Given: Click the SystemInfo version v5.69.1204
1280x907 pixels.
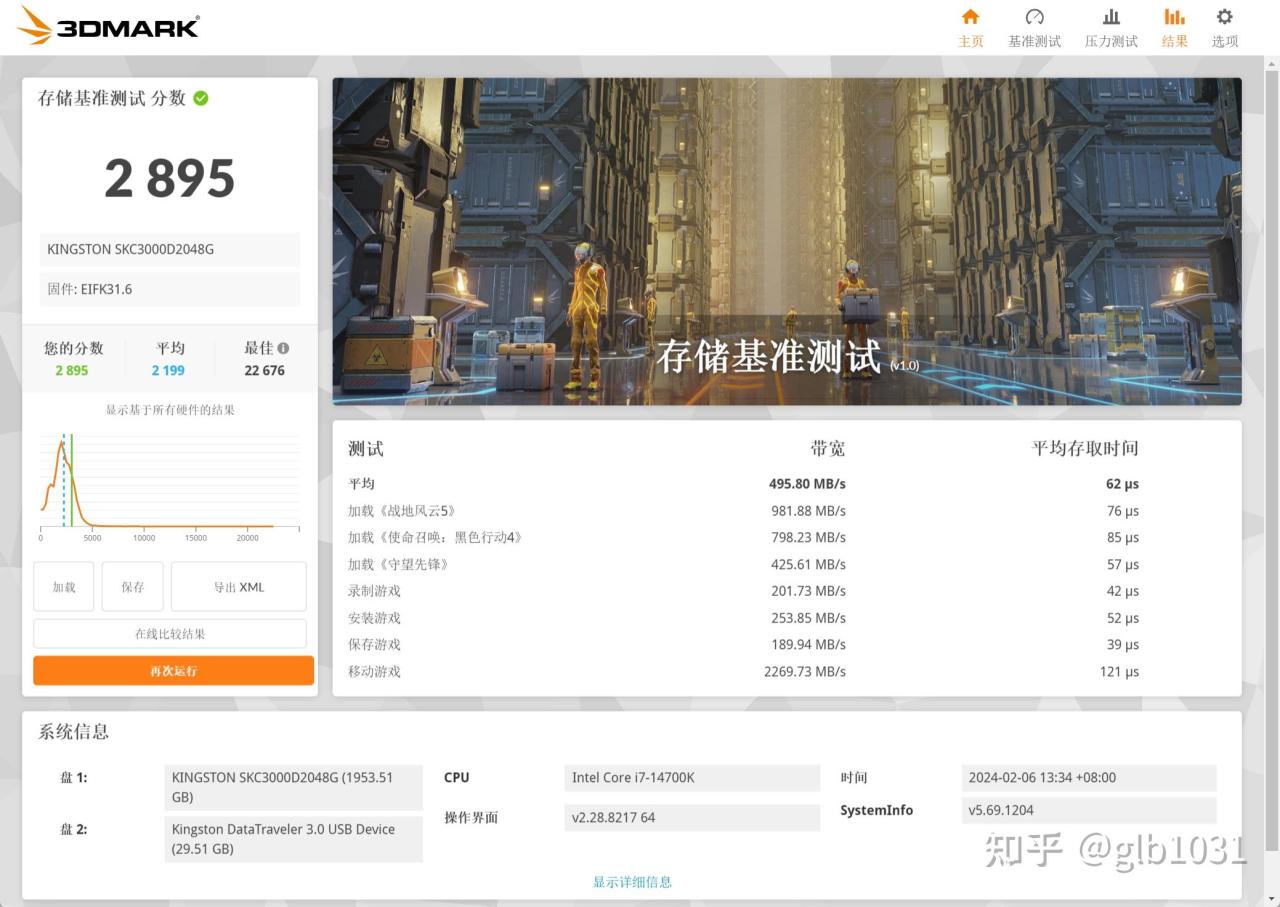Looking at the screenshot, I should coord(1089,811).
